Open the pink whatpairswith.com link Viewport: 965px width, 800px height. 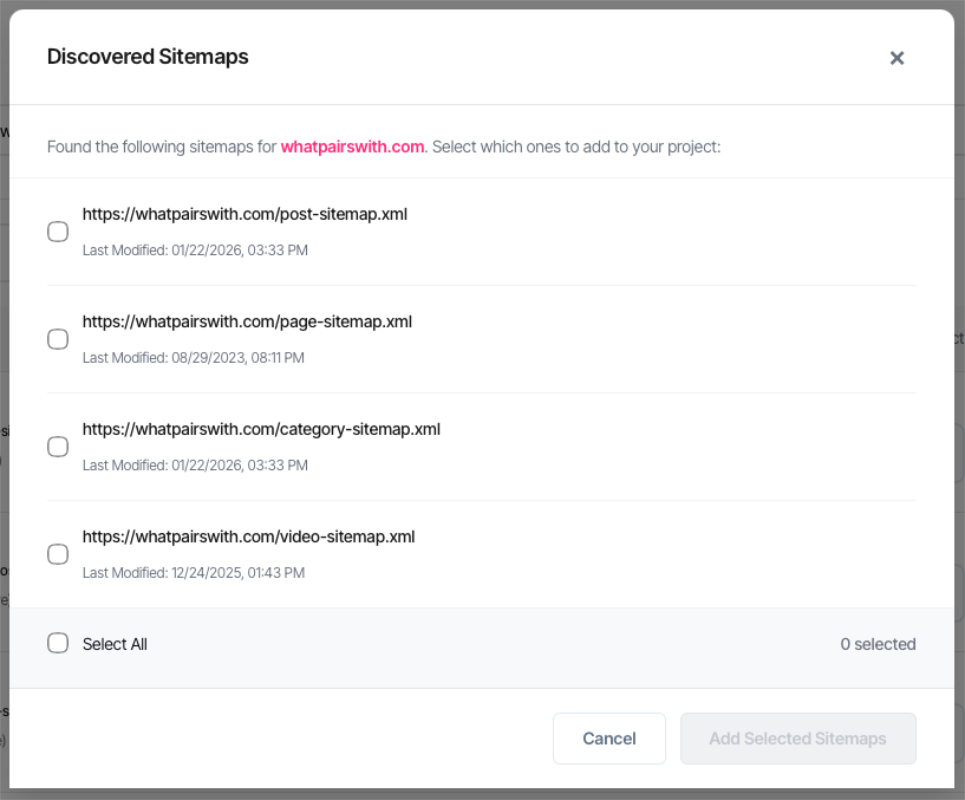tap(352, 147)
